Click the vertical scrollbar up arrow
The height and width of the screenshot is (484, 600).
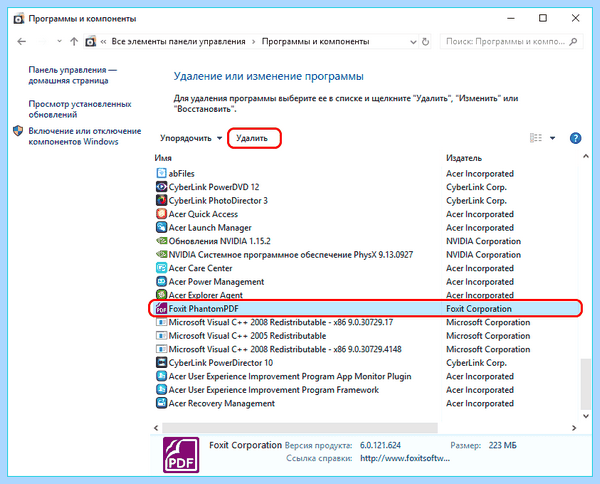585,156
